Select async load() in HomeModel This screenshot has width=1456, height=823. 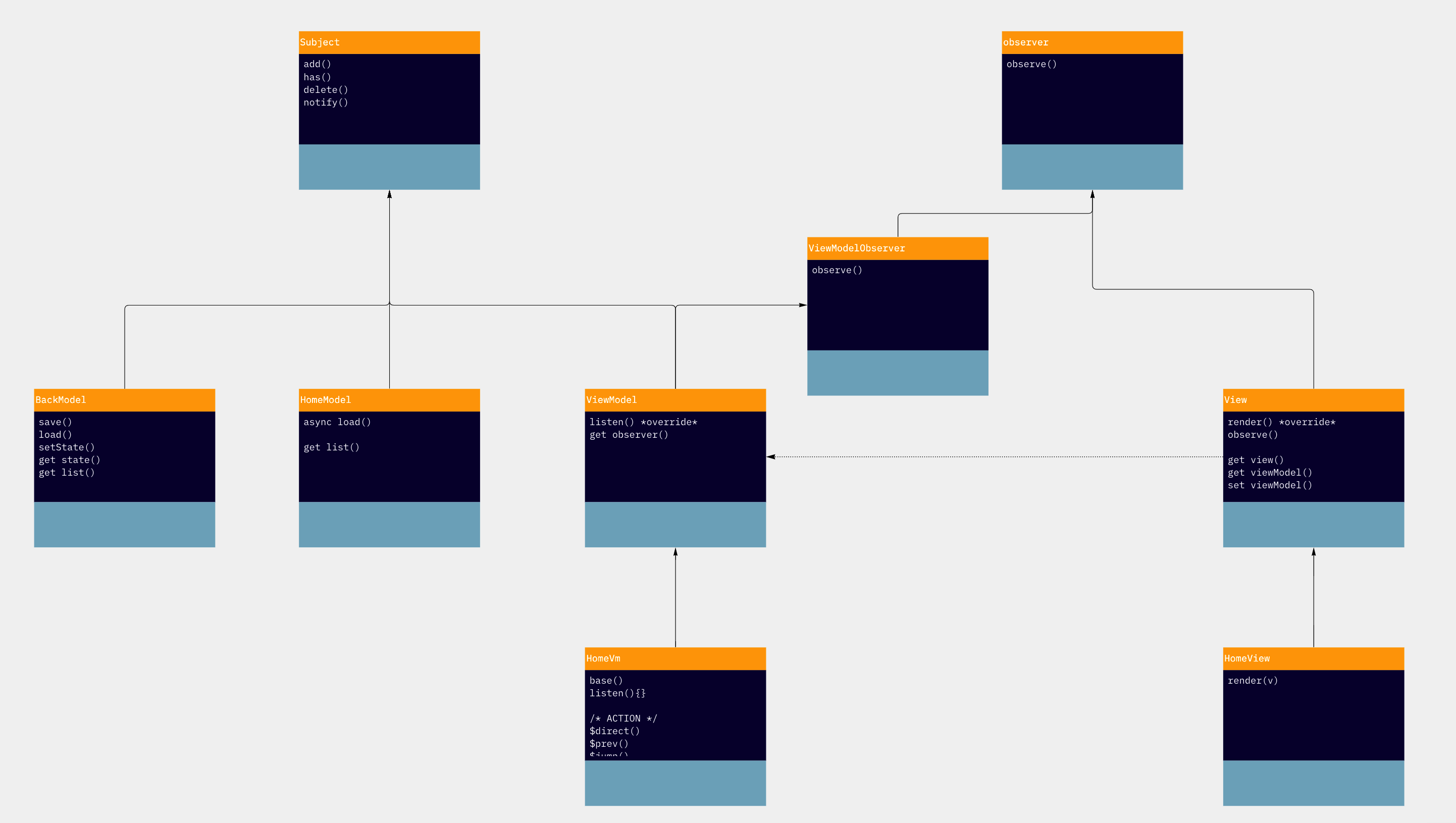pyautogui.click(x=337, y=422)
